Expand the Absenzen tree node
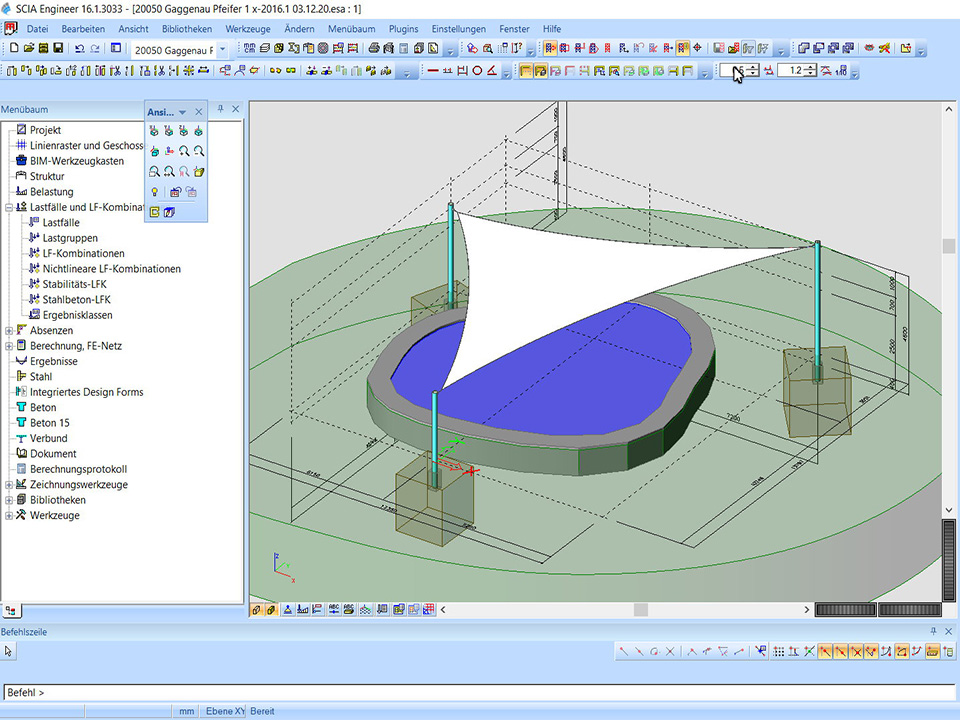The image size is (960, 720). click(x=9, y=331)
